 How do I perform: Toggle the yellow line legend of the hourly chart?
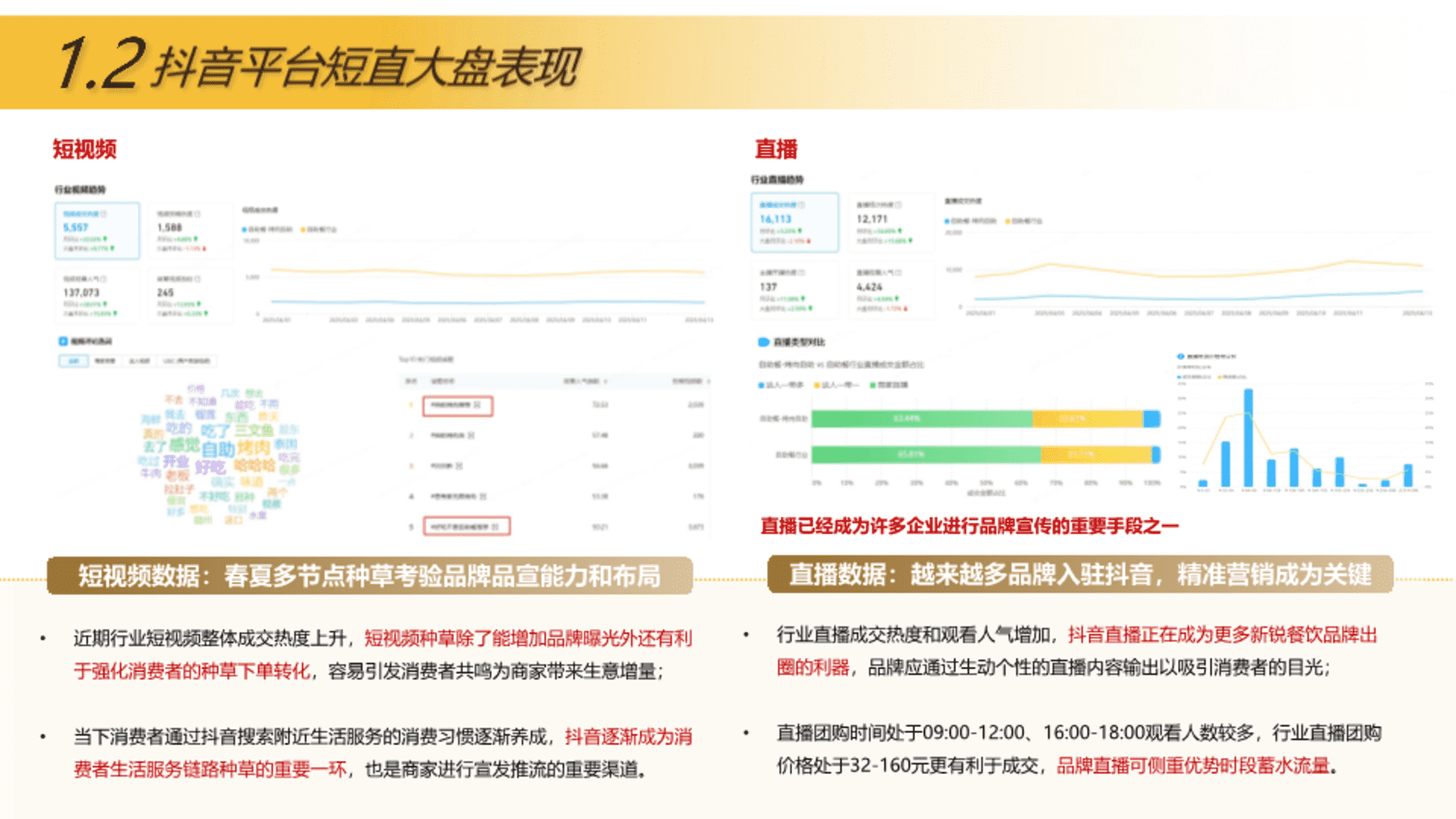click(x=1232, y=376)
